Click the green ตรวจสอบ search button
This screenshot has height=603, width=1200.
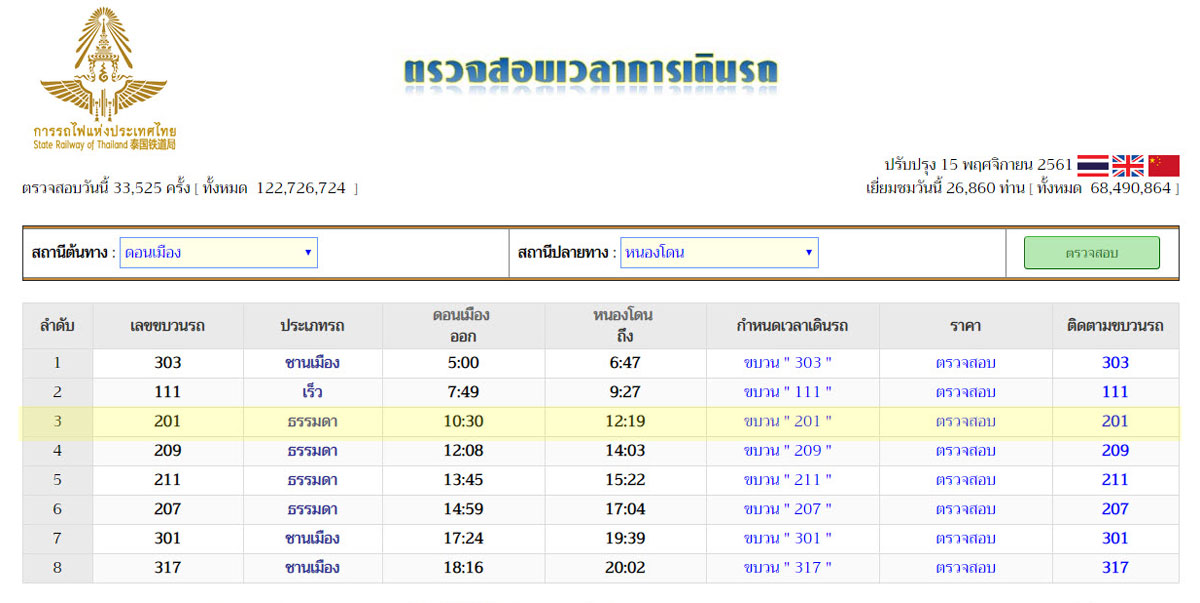click(x=1092, y=253)
